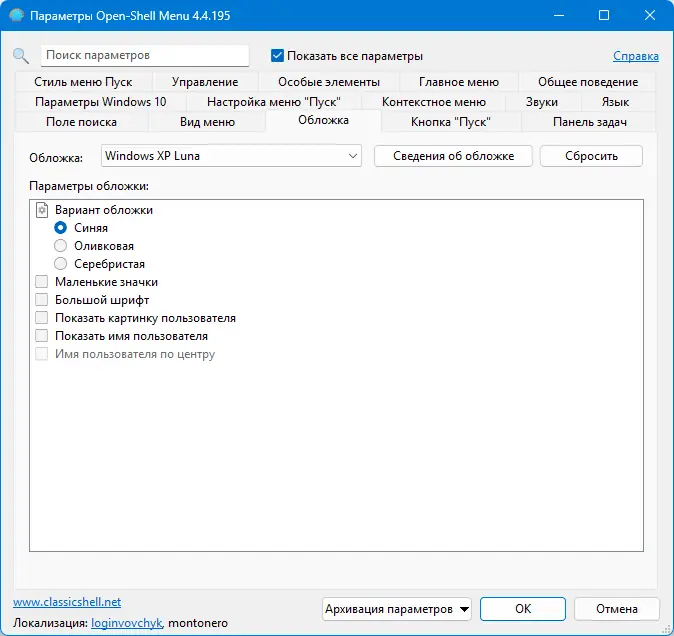Open Архивация параметров dropdown button

(397, 609)
